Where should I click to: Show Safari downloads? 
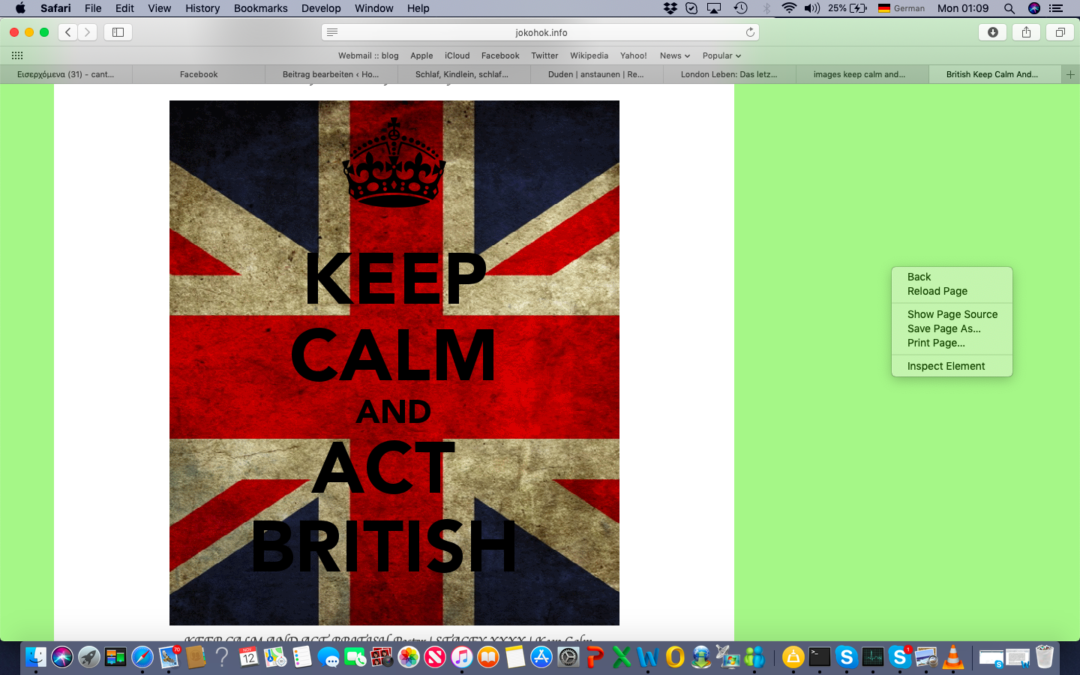[993, 32]
